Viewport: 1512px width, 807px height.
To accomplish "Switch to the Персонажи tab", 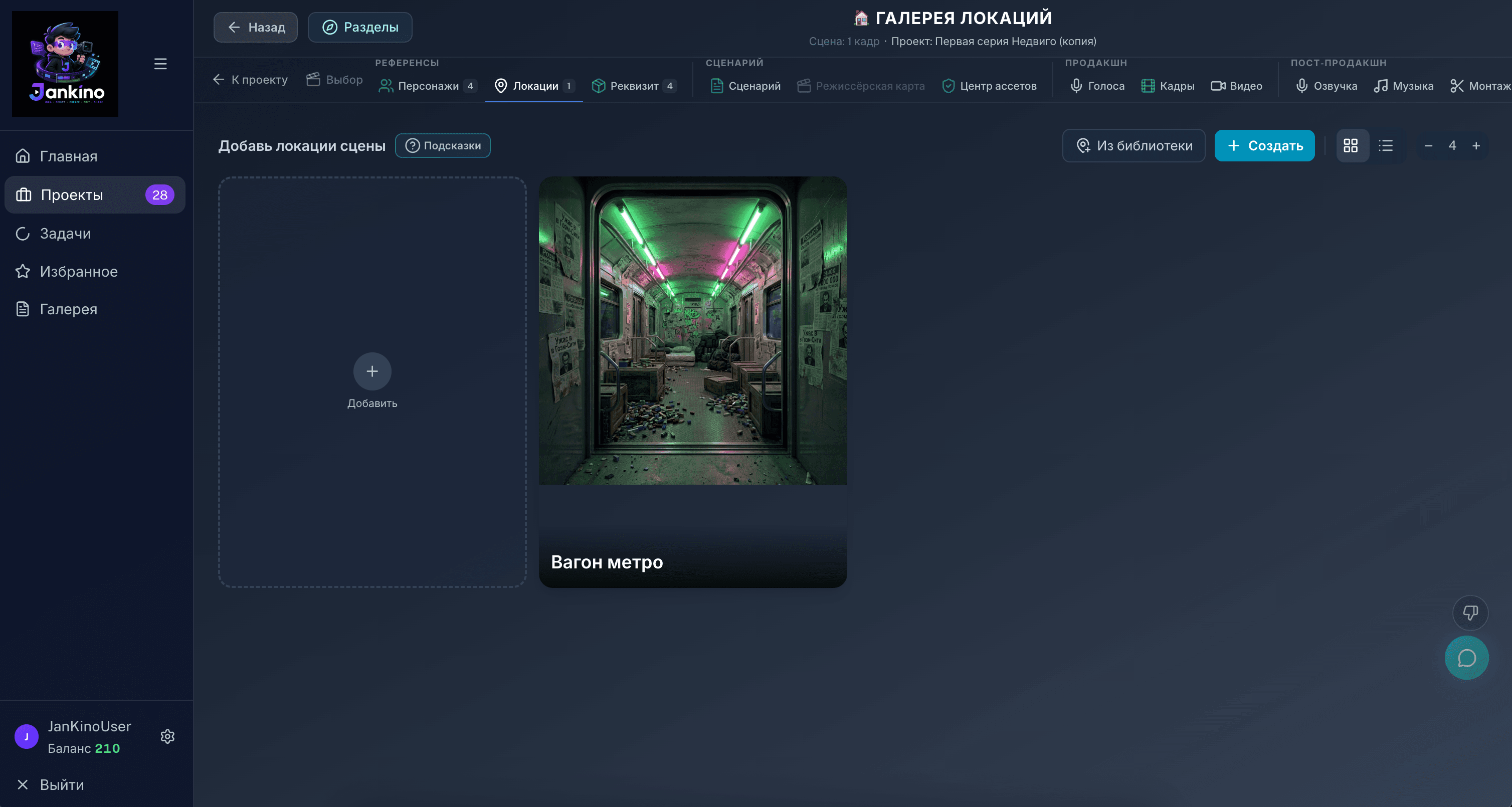I will coord(428,86).
